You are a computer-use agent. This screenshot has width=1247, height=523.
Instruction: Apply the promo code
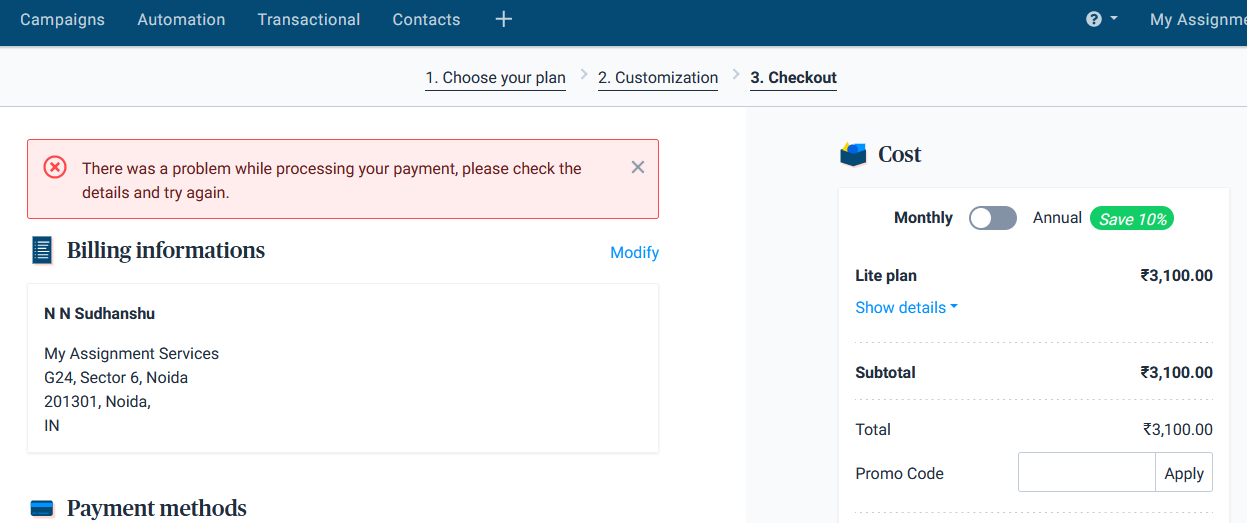[x=1183, y=473]
